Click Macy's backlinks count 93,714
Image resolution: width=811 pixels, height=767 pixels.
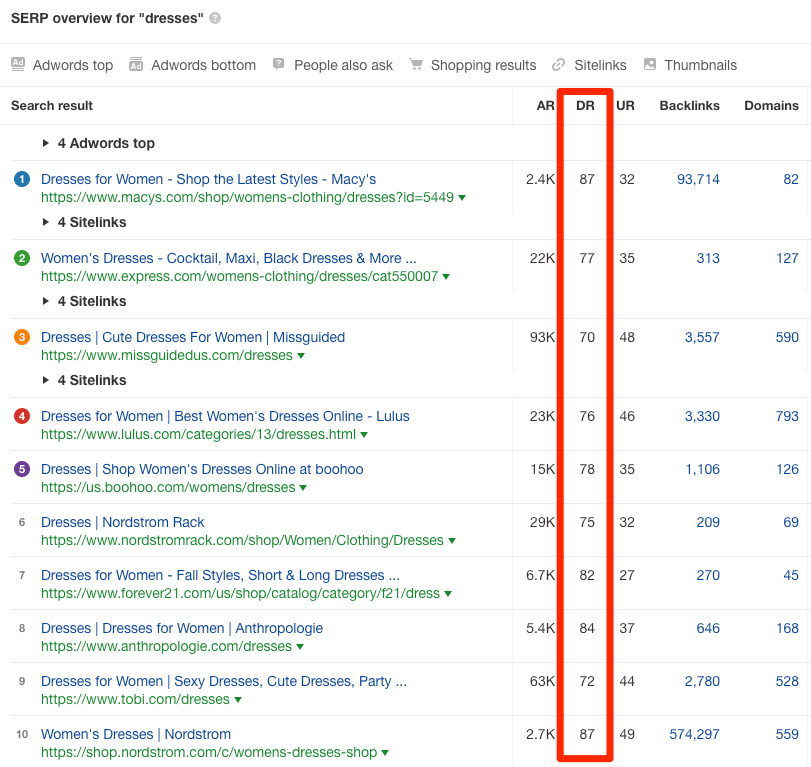point(698,179)
